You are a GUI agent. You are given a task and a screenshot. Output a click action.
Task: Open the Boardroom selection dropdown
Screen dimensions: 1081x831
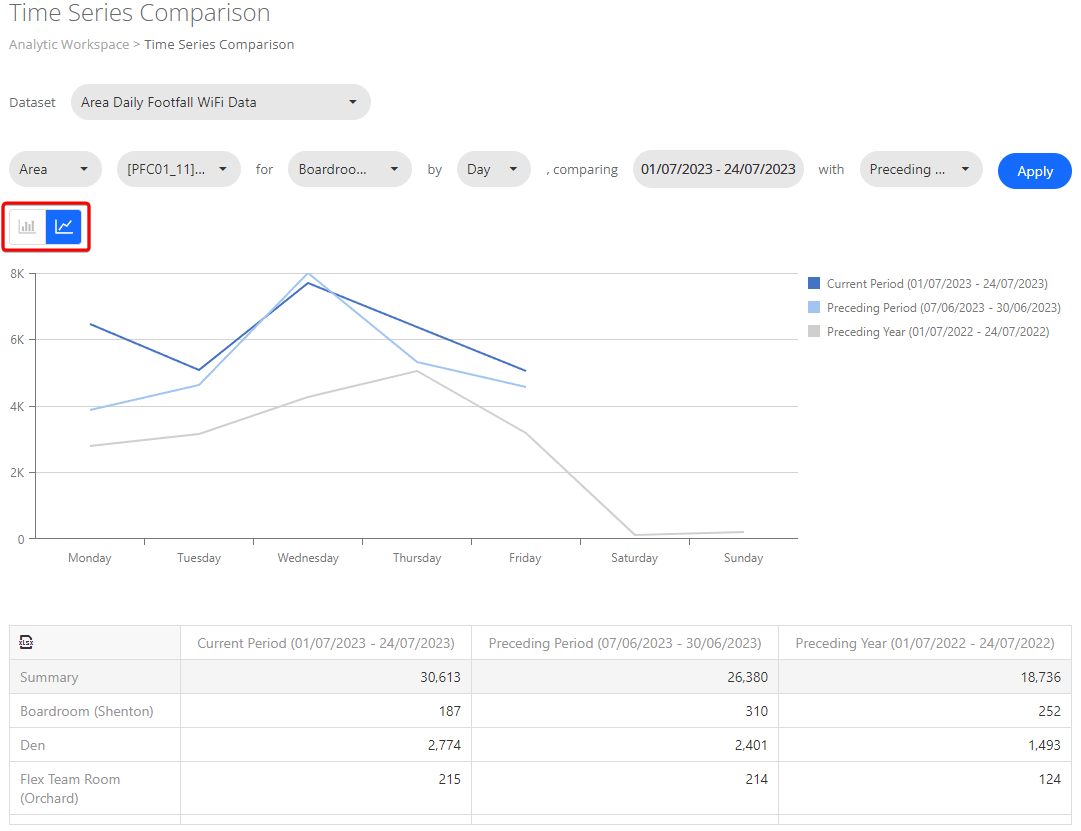click(350, 169)
